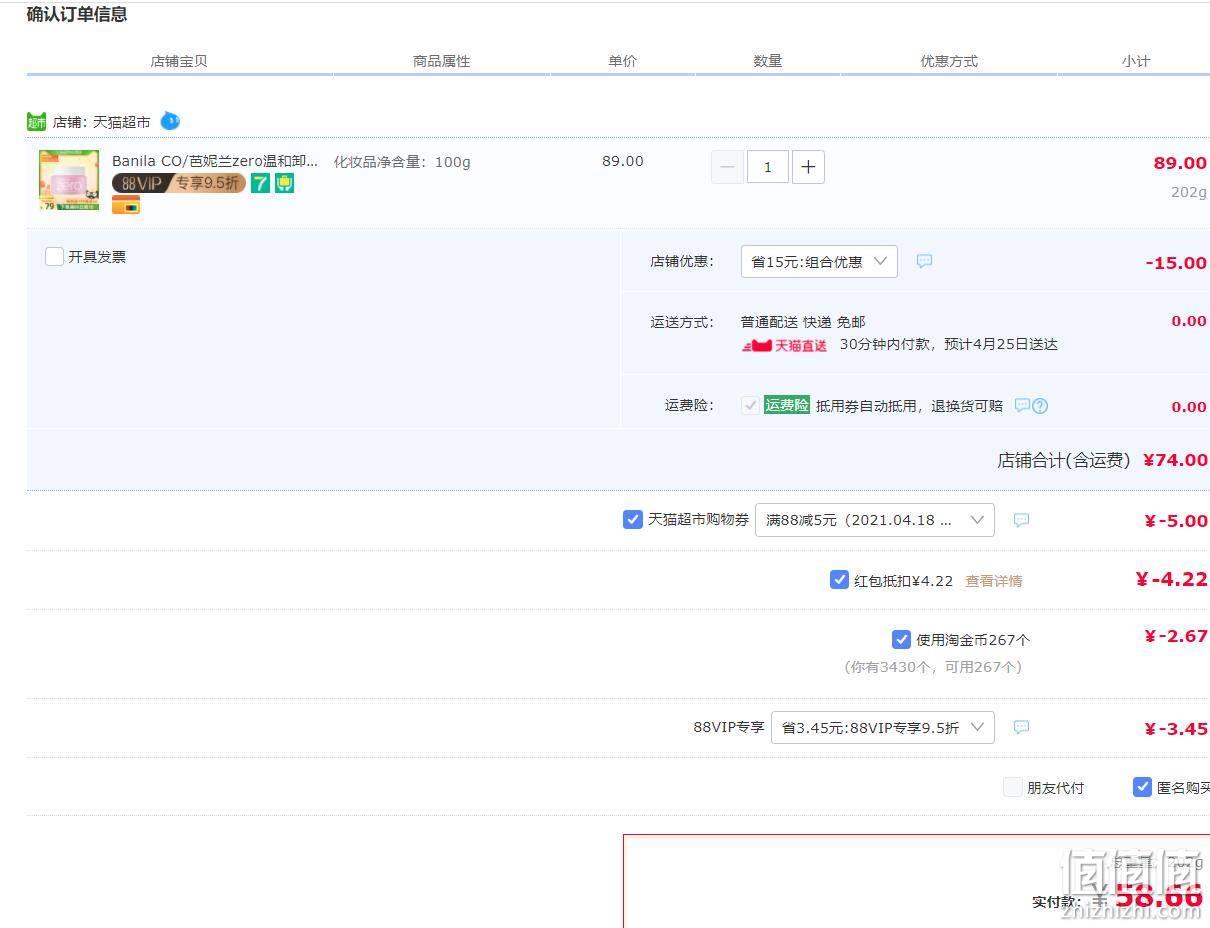Click 预计4月25日送达 delivery text
Screen dimensions: 1210x928
[1000, 344]
